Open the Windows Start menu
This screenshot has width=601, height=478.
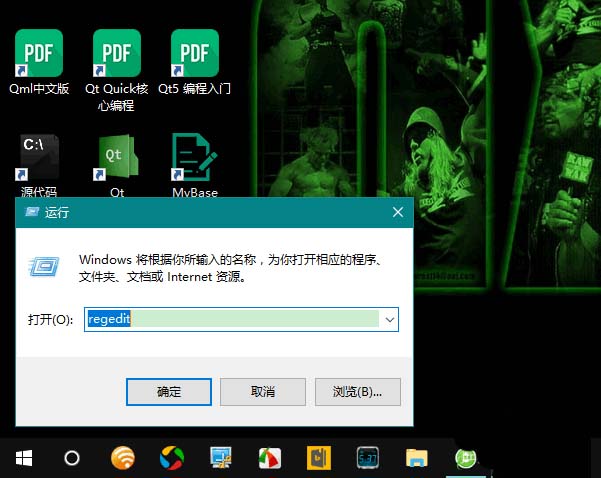pyautogui.click(x=24, y=458)
